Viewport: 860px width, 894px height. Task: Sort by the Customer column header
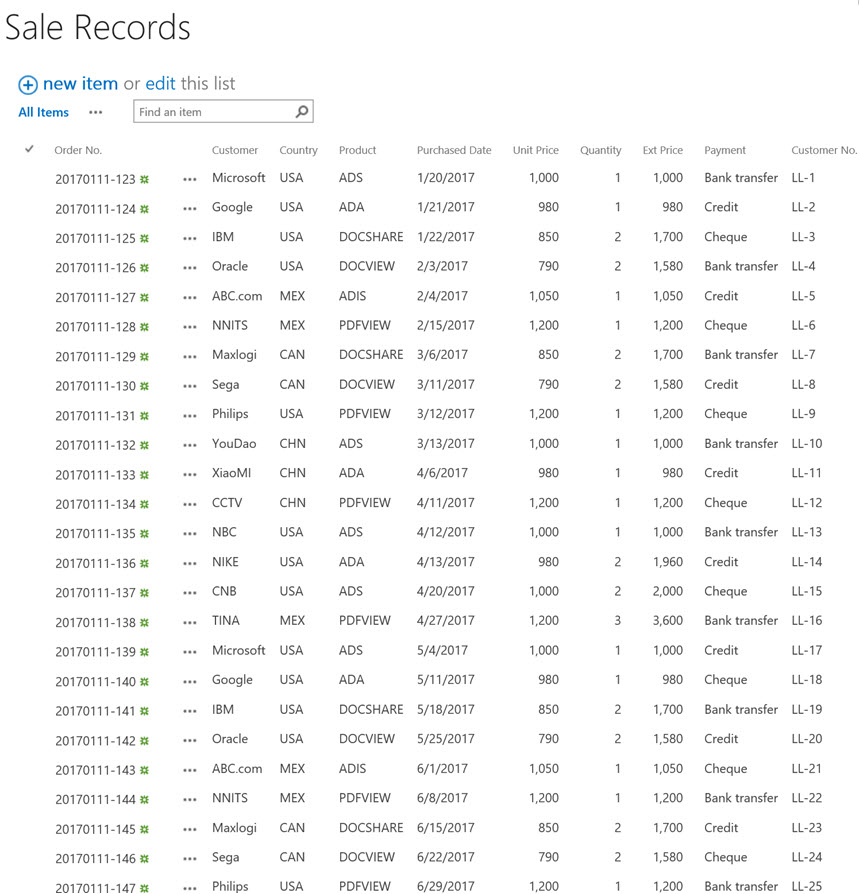click(235, 150)
